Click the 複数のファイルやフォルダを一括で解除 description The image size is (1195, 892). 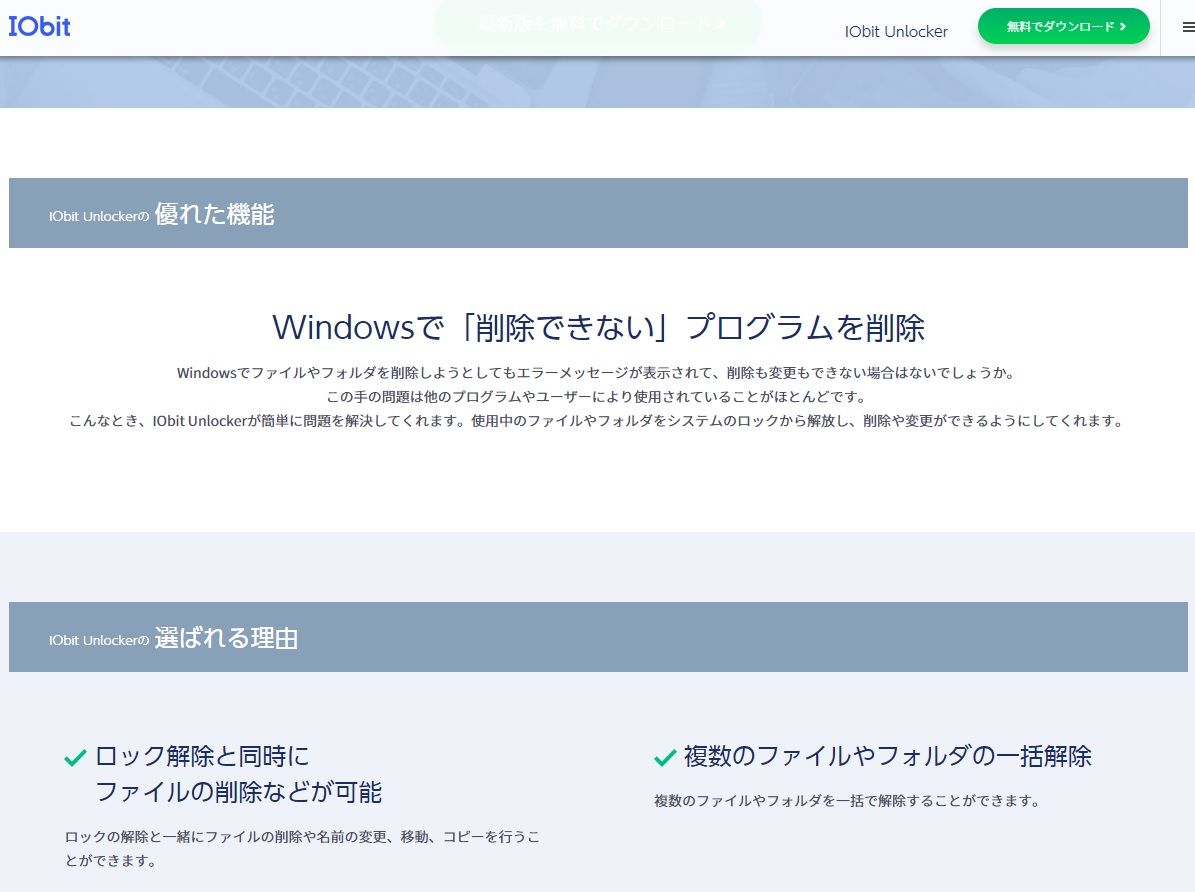pyautogui.click(x=847, y=801)
